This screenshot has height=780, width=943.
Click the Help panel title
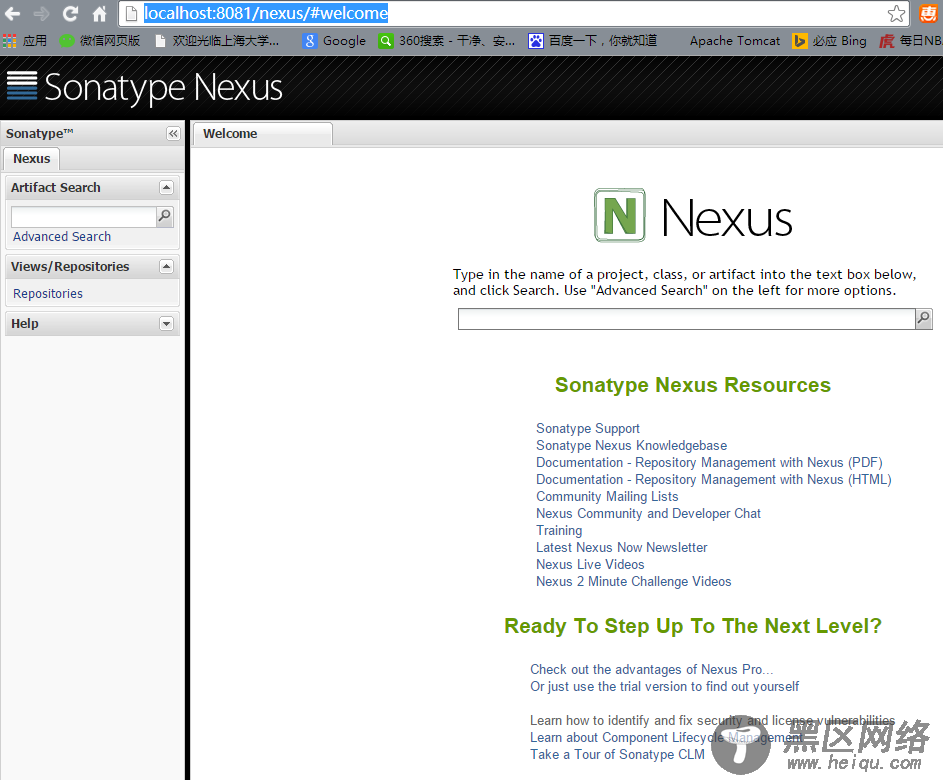(x=25, y=324)
